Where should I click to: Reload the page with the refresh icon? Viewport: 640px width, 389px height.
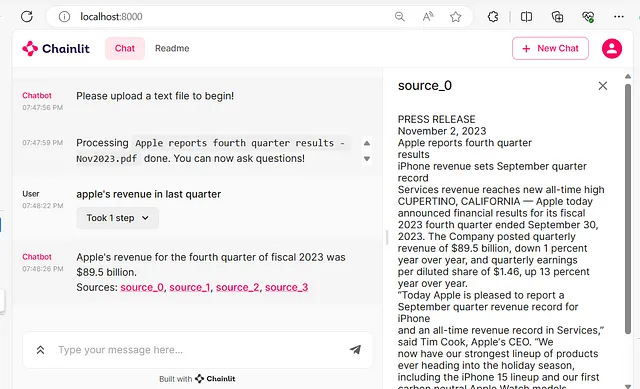tap(27, 17)
